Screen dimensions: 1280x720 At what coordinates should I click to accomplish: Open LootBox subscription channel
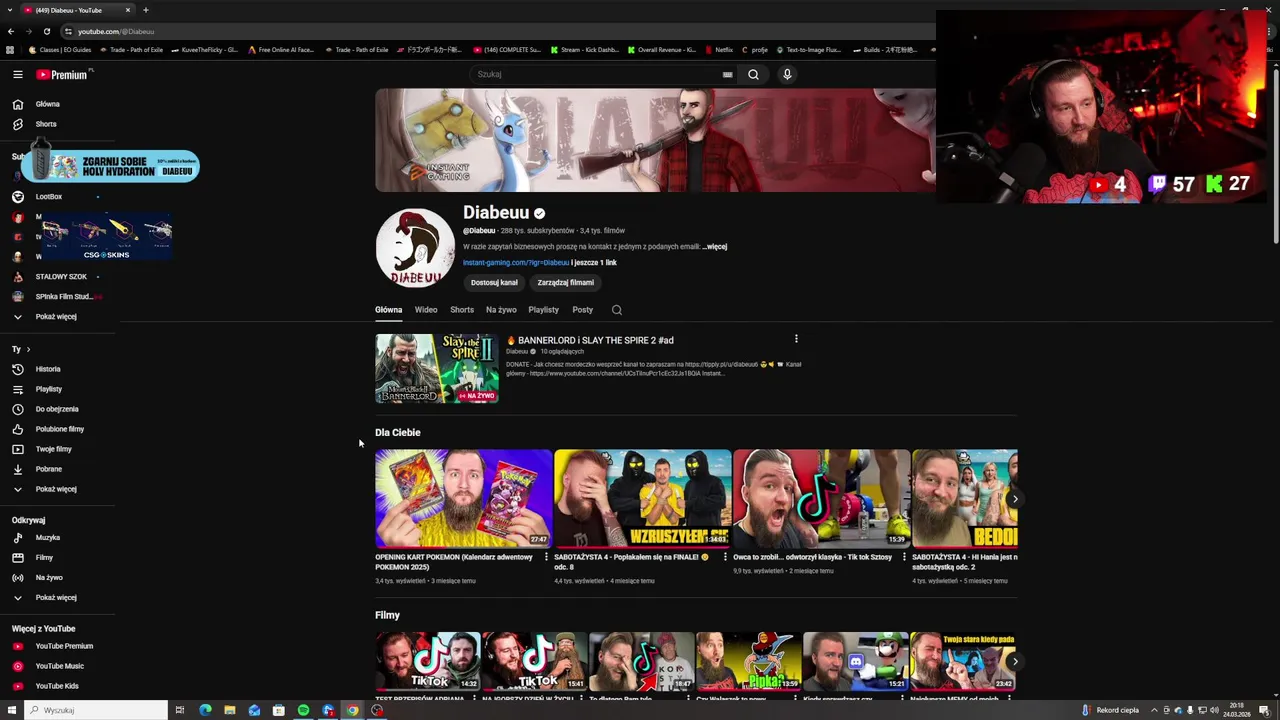[48, 197]
